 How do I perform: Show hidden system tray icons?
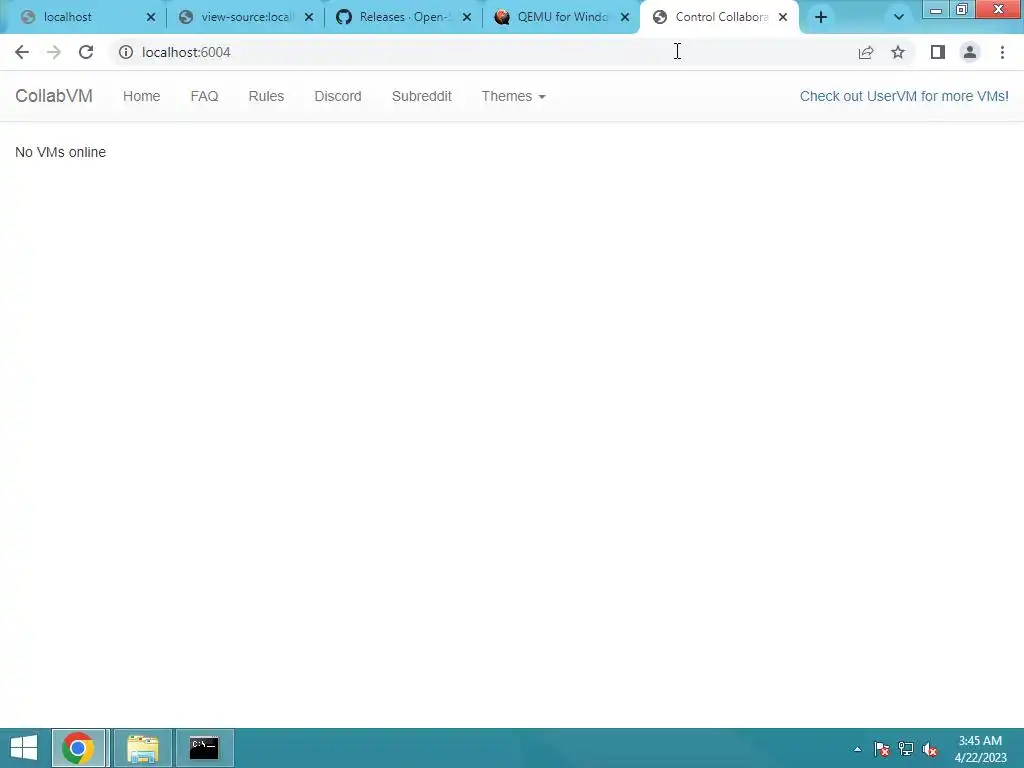pyautogui.click(x=857, y=749)
